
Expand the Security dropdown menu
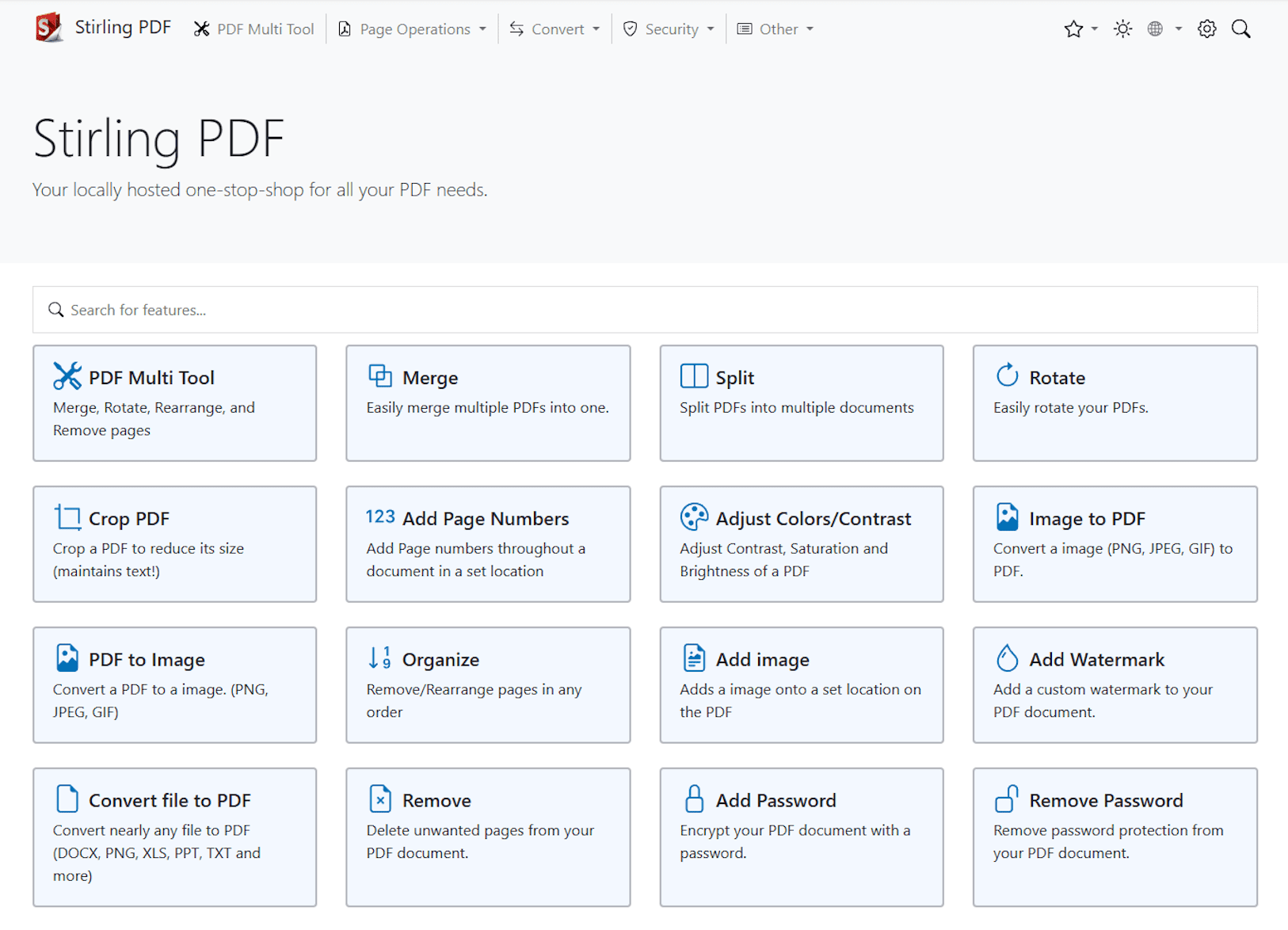[669, 29]
